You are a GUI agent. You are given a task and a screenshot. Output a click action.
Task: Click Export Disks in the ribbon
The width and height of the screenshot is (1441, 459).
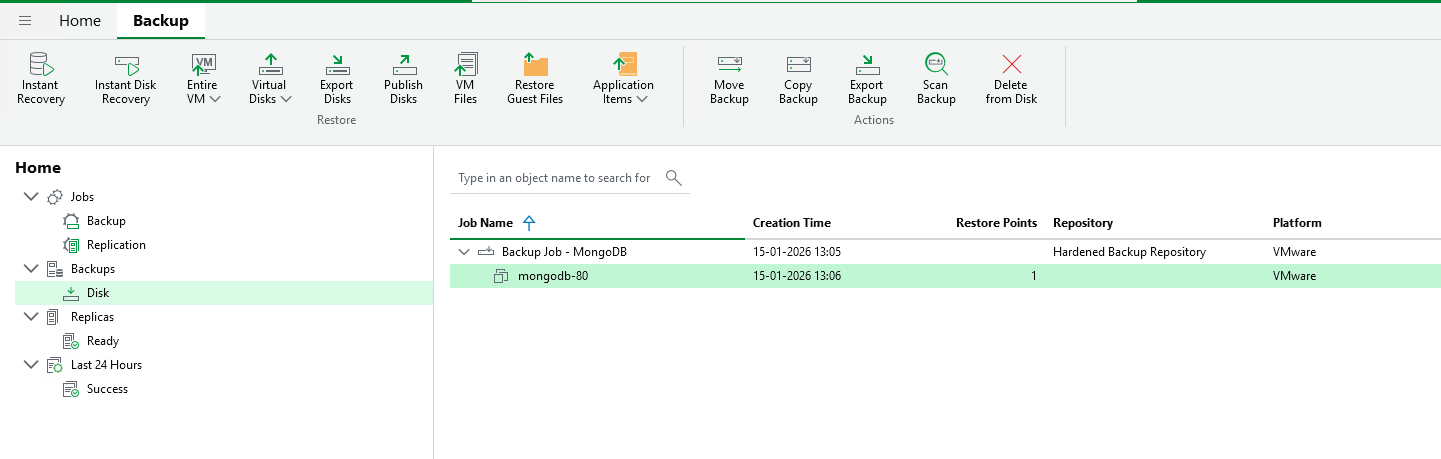[x=337, y=78]
